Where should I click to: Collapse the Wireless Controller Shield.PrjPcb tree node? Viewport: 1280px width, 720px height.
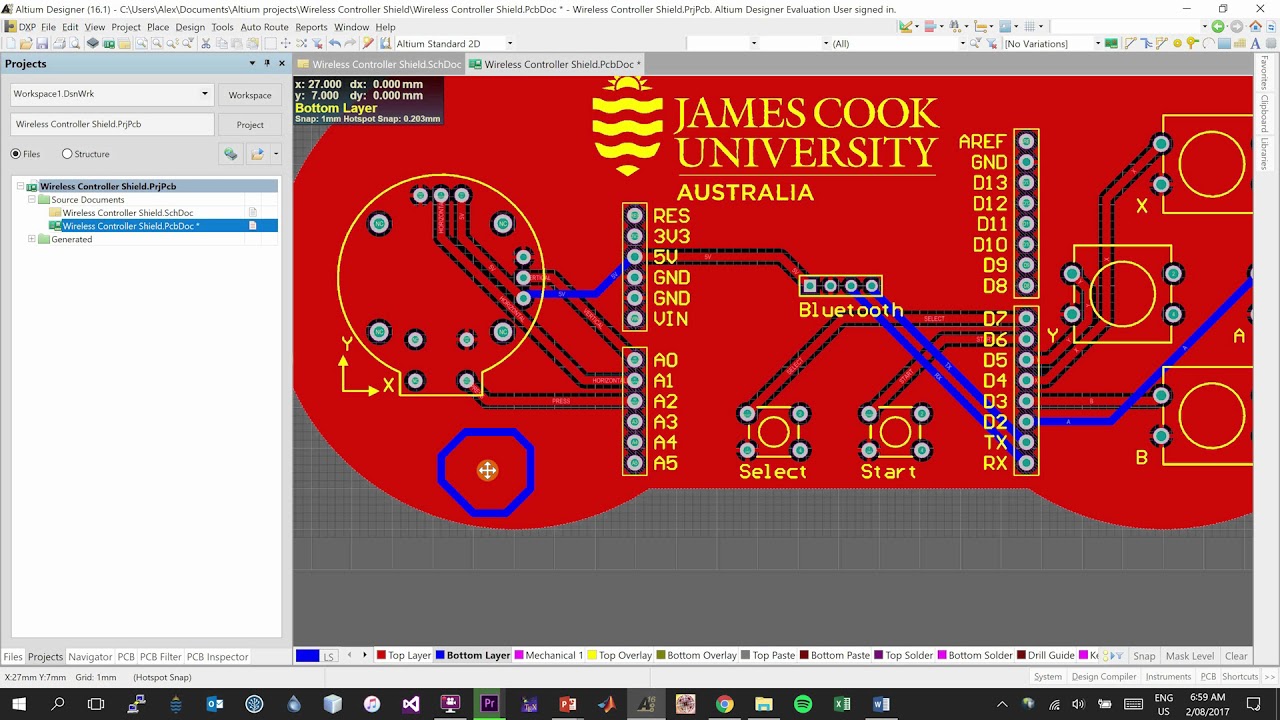click(19, 187)
